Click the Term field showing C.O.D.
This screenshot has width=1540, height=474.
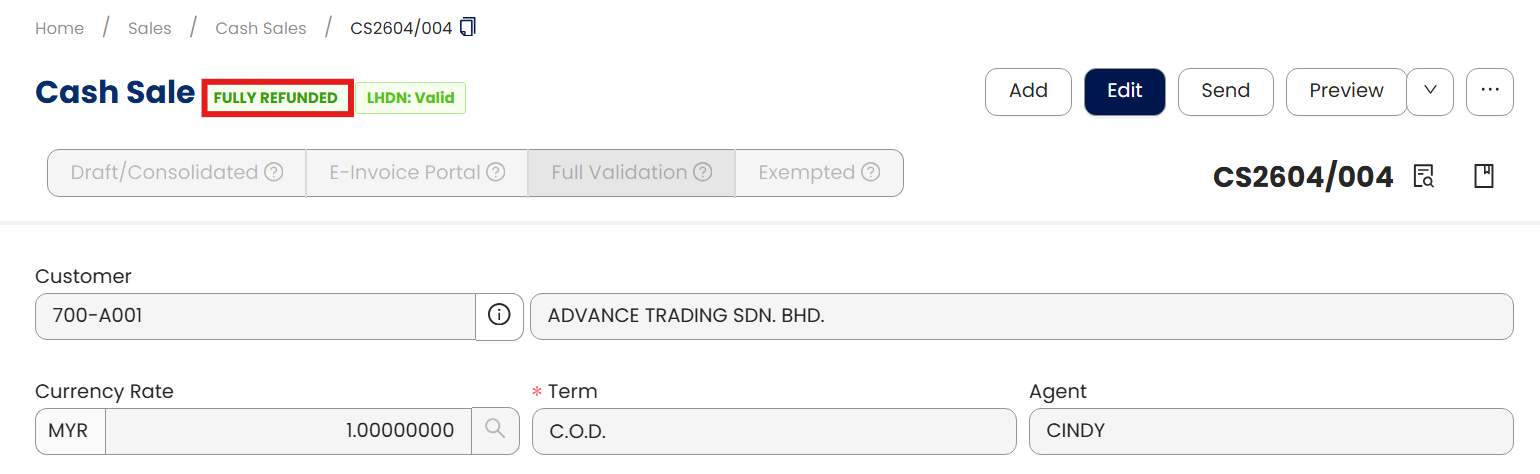point(773,431)
